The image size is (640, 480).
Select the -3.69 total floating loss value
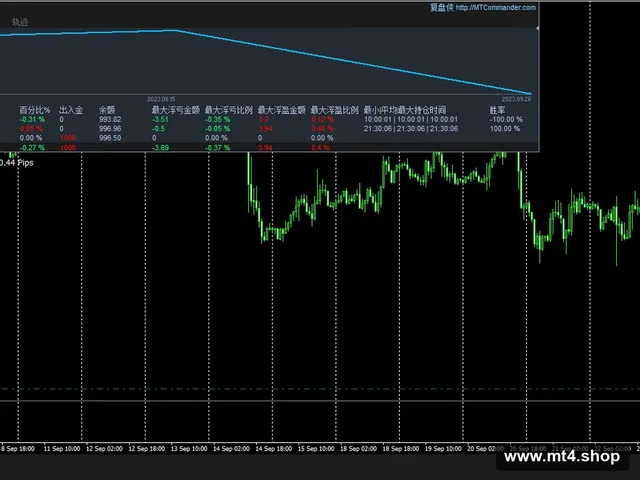160,147
